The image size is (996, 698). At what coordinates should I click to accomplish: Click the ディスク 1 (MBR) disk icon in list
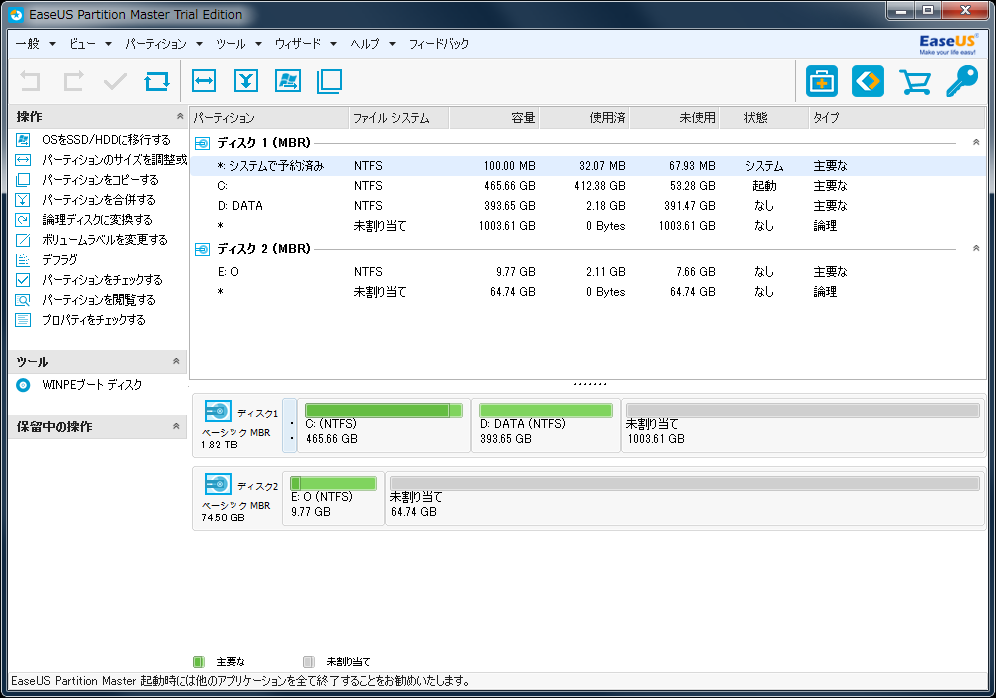click(203, 143)
